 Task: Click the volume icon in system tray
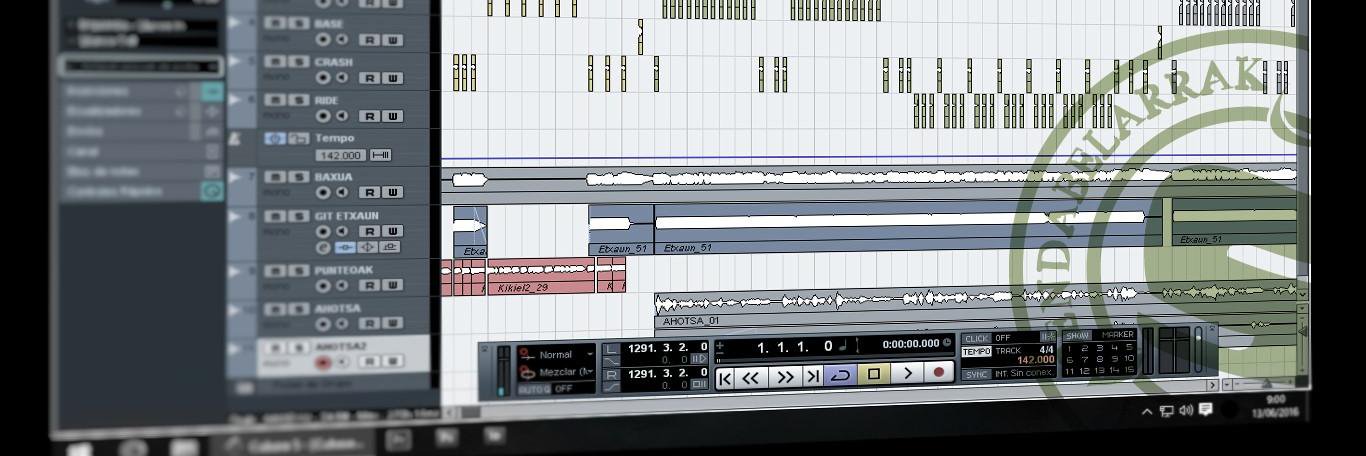pos(1185,411)
